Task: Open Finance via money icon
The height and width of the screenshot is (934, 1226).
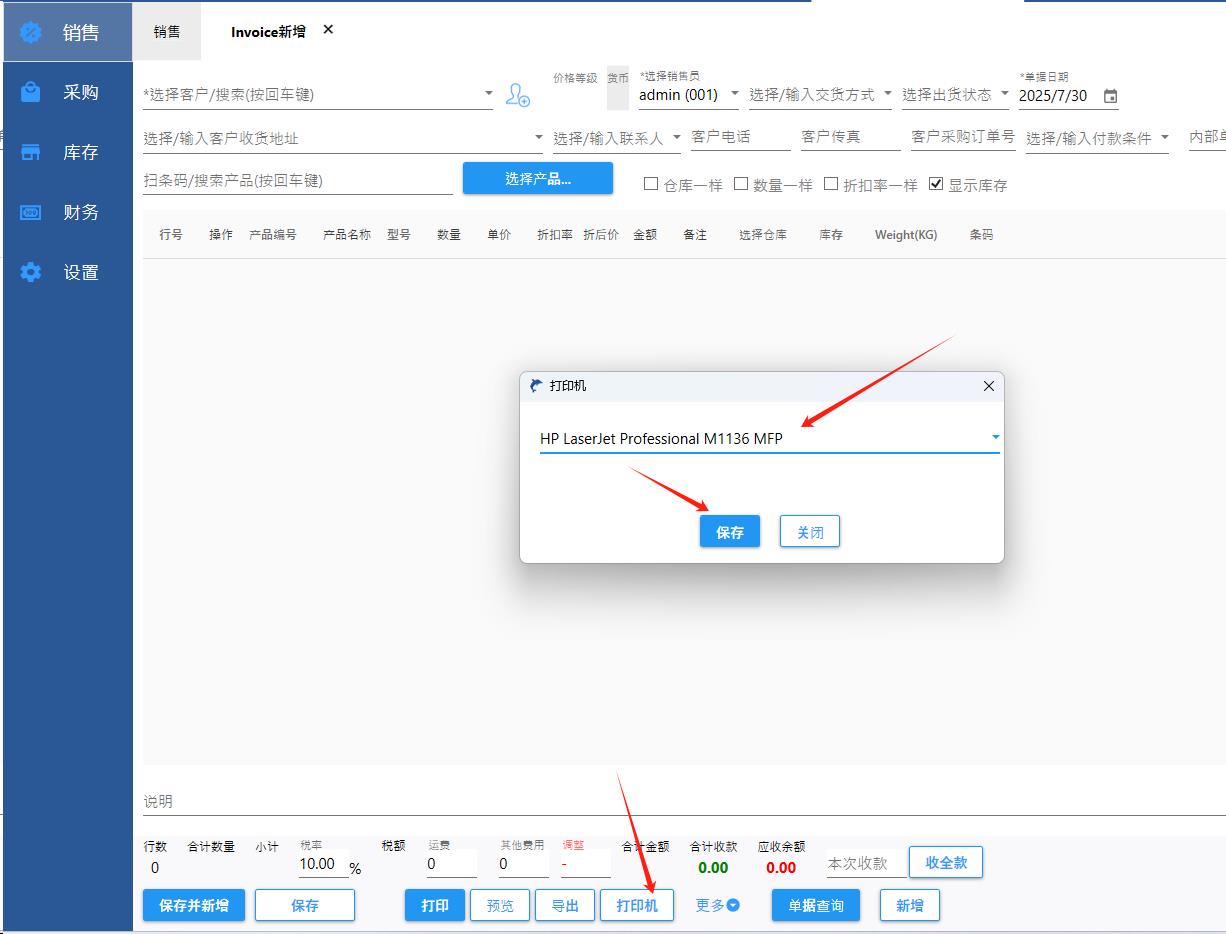Action: tap(31, 212)
